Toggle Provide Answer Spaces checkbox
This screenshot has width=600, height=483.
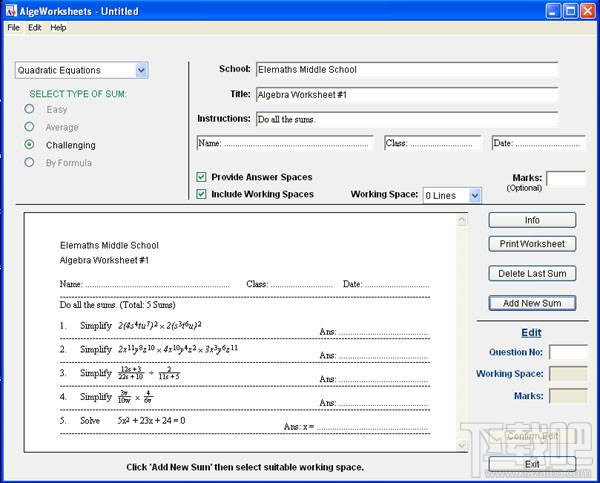[x=202, y=177]
